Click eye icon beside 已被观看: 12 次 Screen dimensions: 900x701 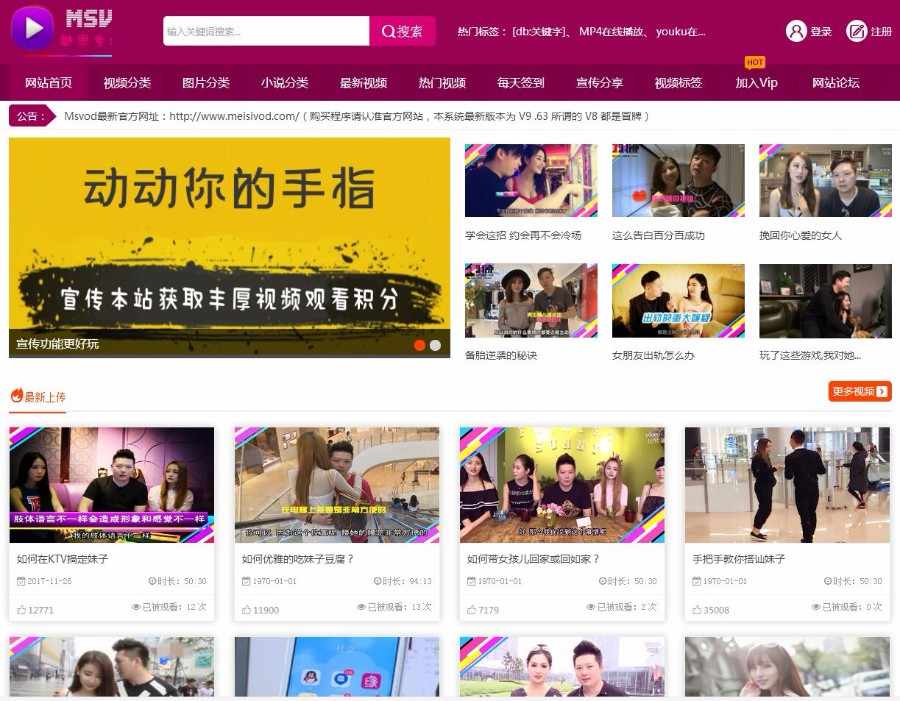pyautogui.click(x=136, y=607)
